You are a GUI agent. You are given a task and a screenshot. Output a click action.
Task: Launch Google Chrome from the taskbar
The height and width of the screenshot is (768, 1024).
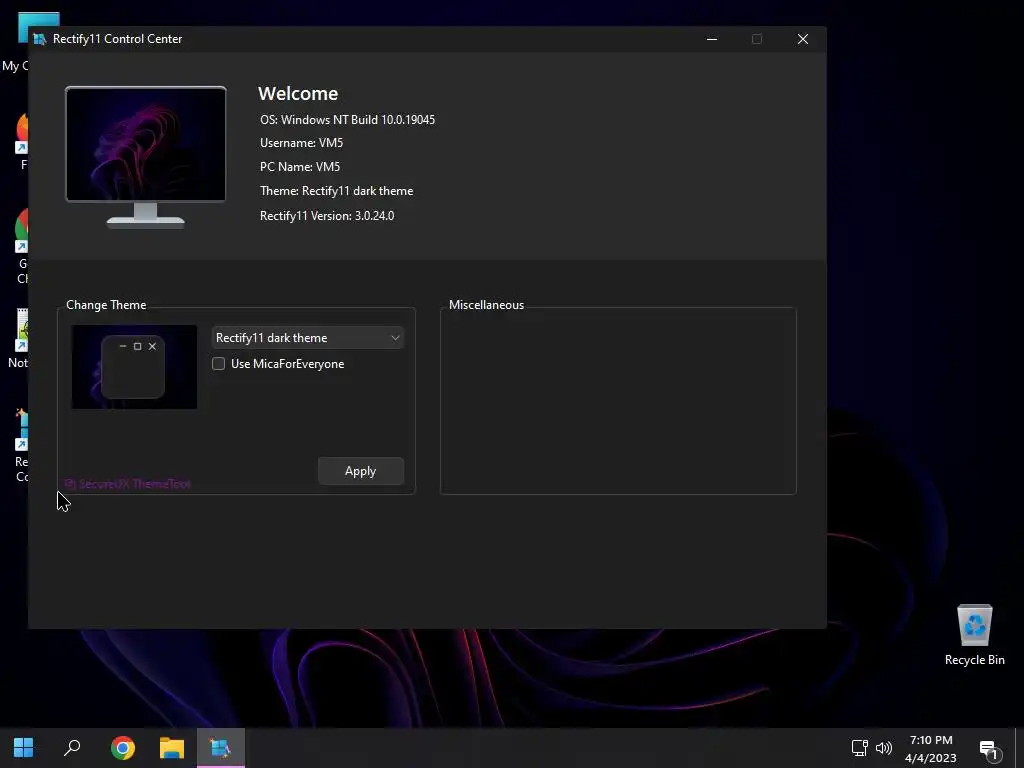(122, 748)
